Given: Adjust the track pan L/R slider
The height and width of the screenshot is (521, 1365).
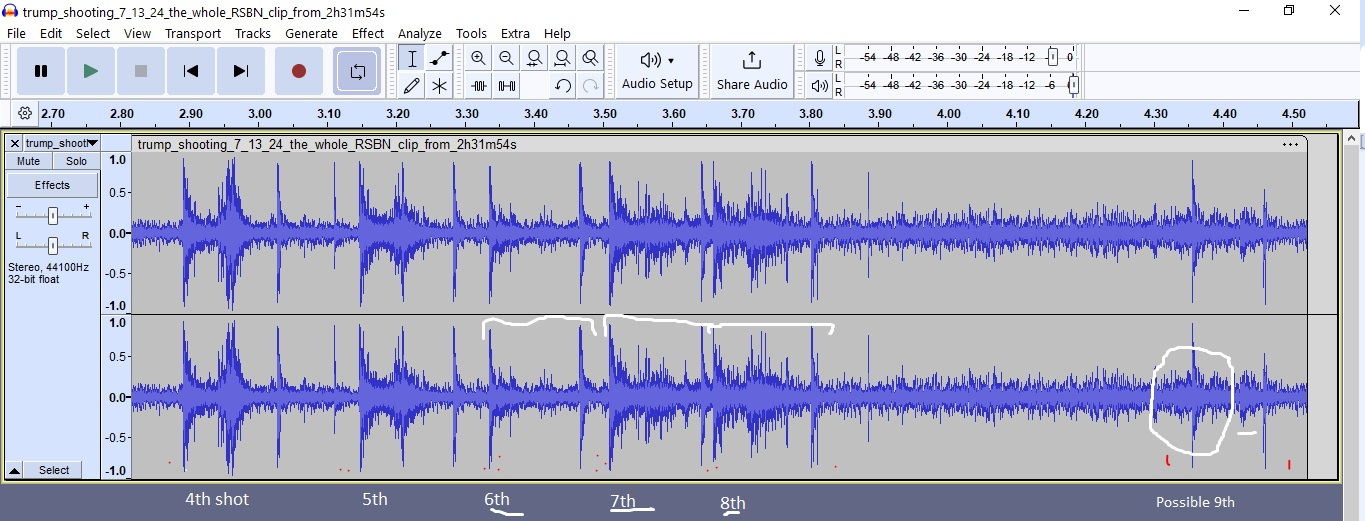Looking at the screenshot, I should [53, 244].
